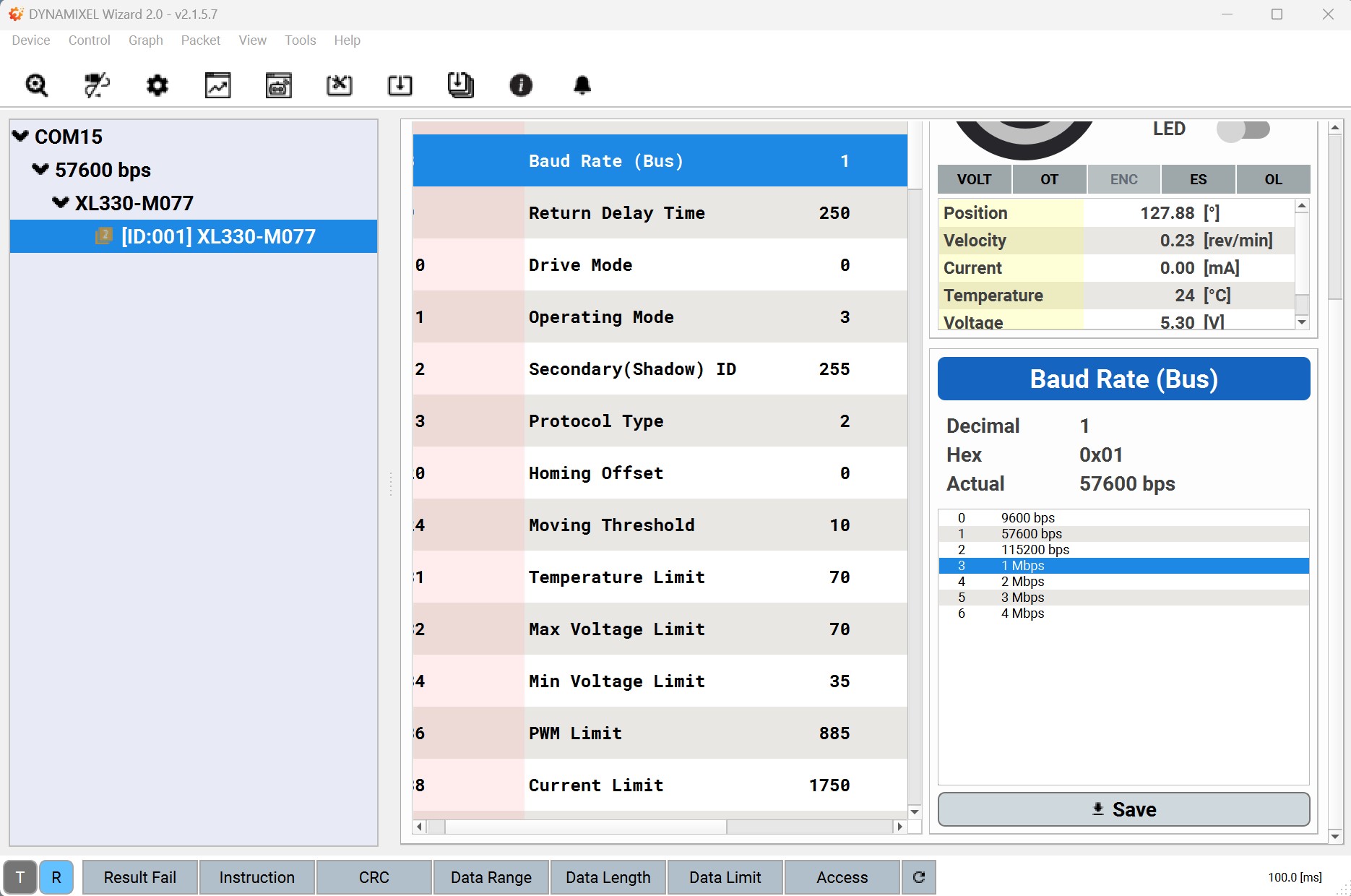The height and width of the screenshot is (896, 1351).
Task: Open Options with the gear icon
Action: 157,85
